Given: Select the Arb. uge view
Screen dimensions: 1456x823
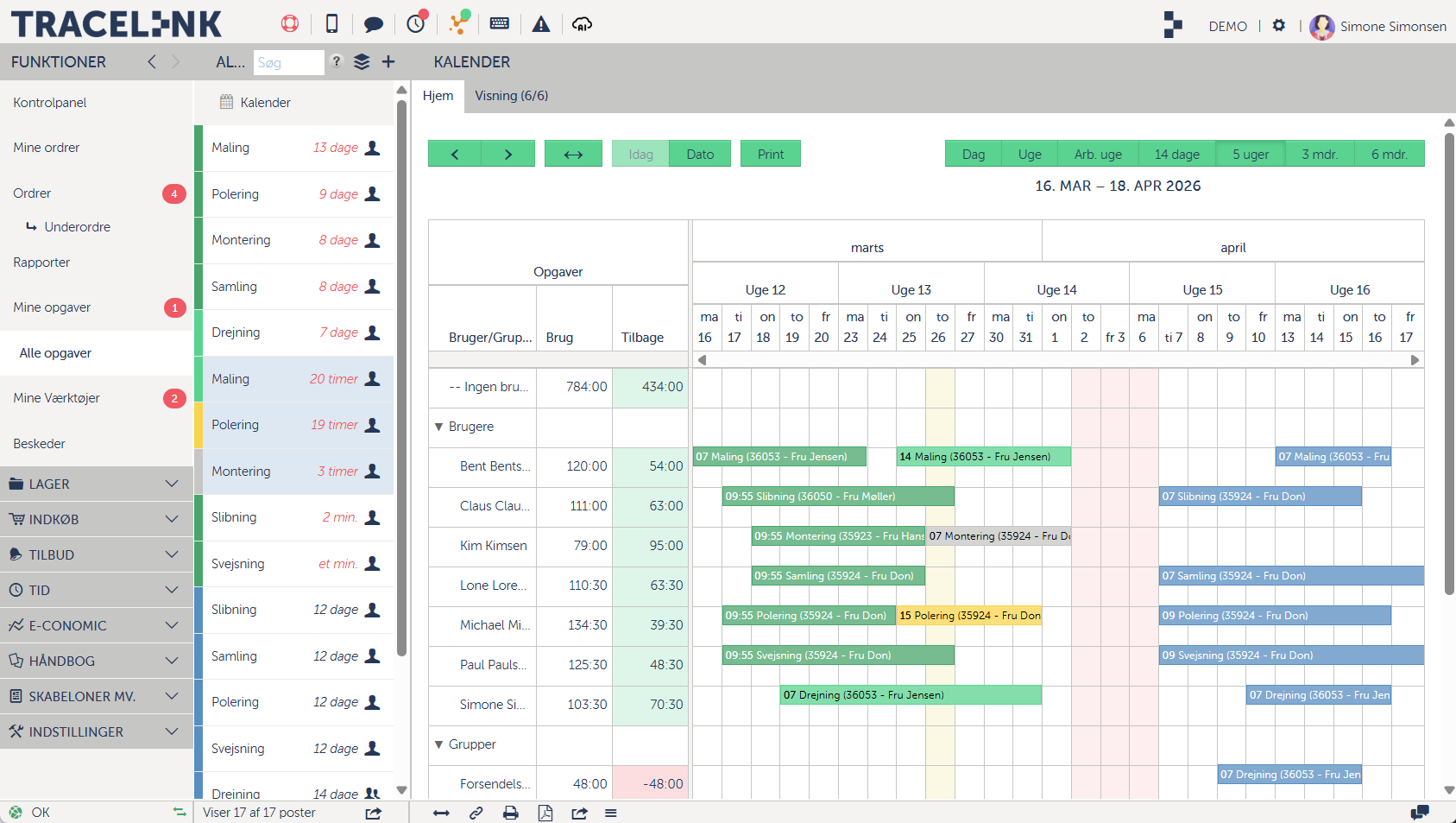Looking at the screenshot, I should click(1098, 154).
